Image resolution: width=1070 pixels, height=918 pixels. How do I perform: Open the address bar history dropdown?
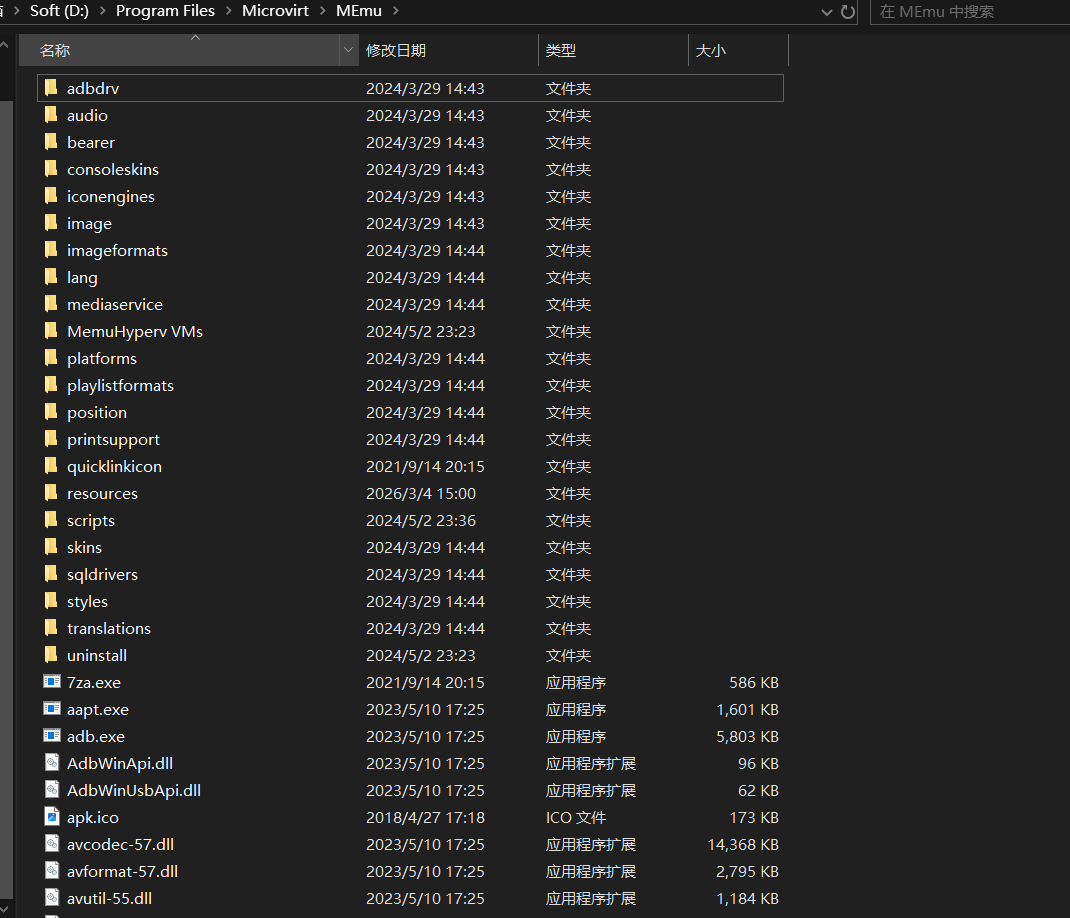coord(826,12)
